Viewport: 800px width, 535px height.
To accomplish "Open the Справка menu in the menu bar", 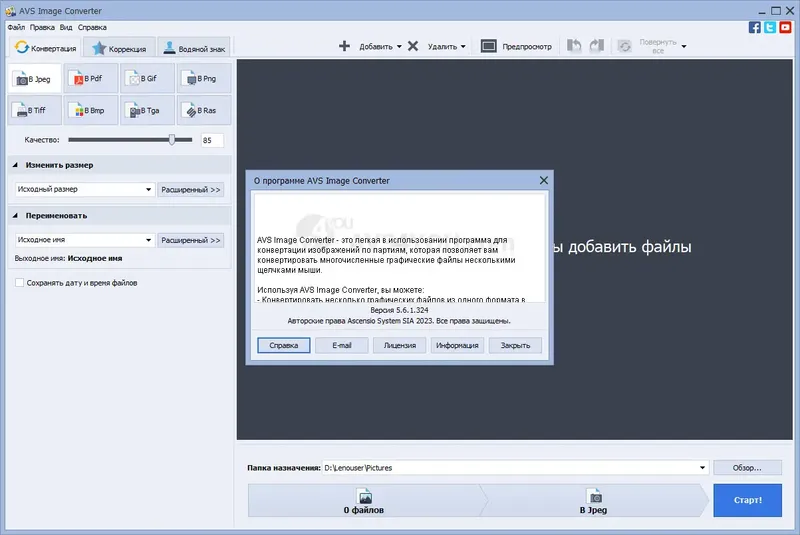I will tap(92, 28).
